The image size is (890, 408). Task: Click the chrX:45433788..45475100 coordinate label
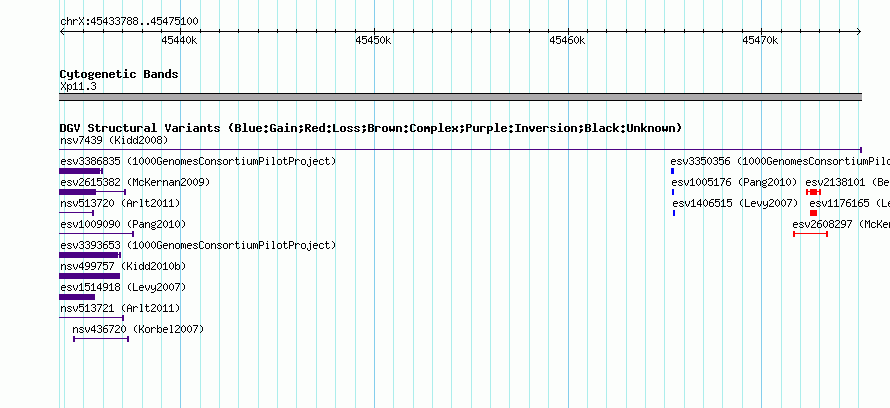pos(129,22)
